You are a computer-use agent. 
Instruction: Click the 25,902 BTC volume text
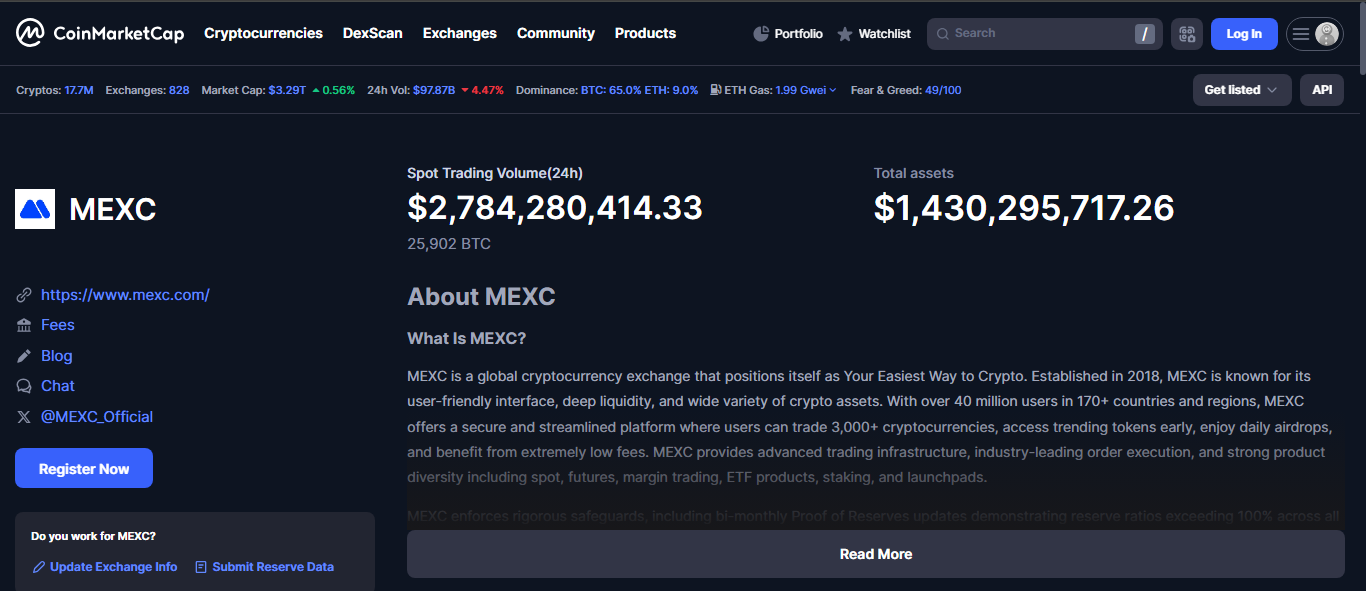click(449, 243)
